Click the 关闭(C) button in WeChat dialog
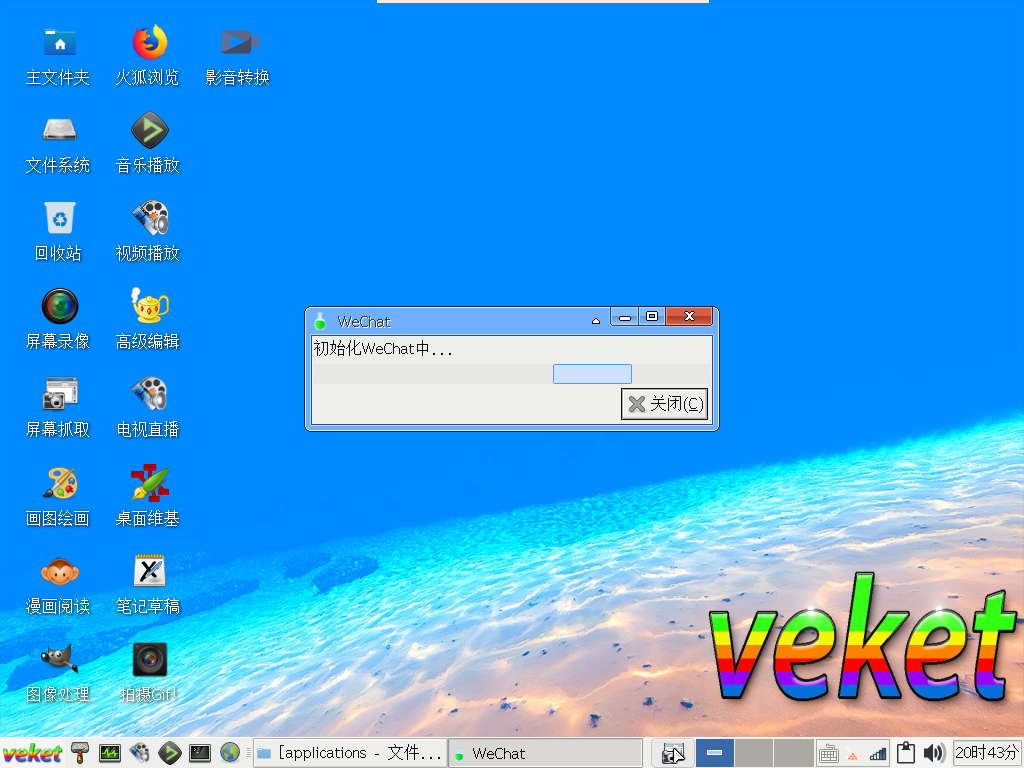The width and height of the screenshot is (1024, 768). pos(664,404)
